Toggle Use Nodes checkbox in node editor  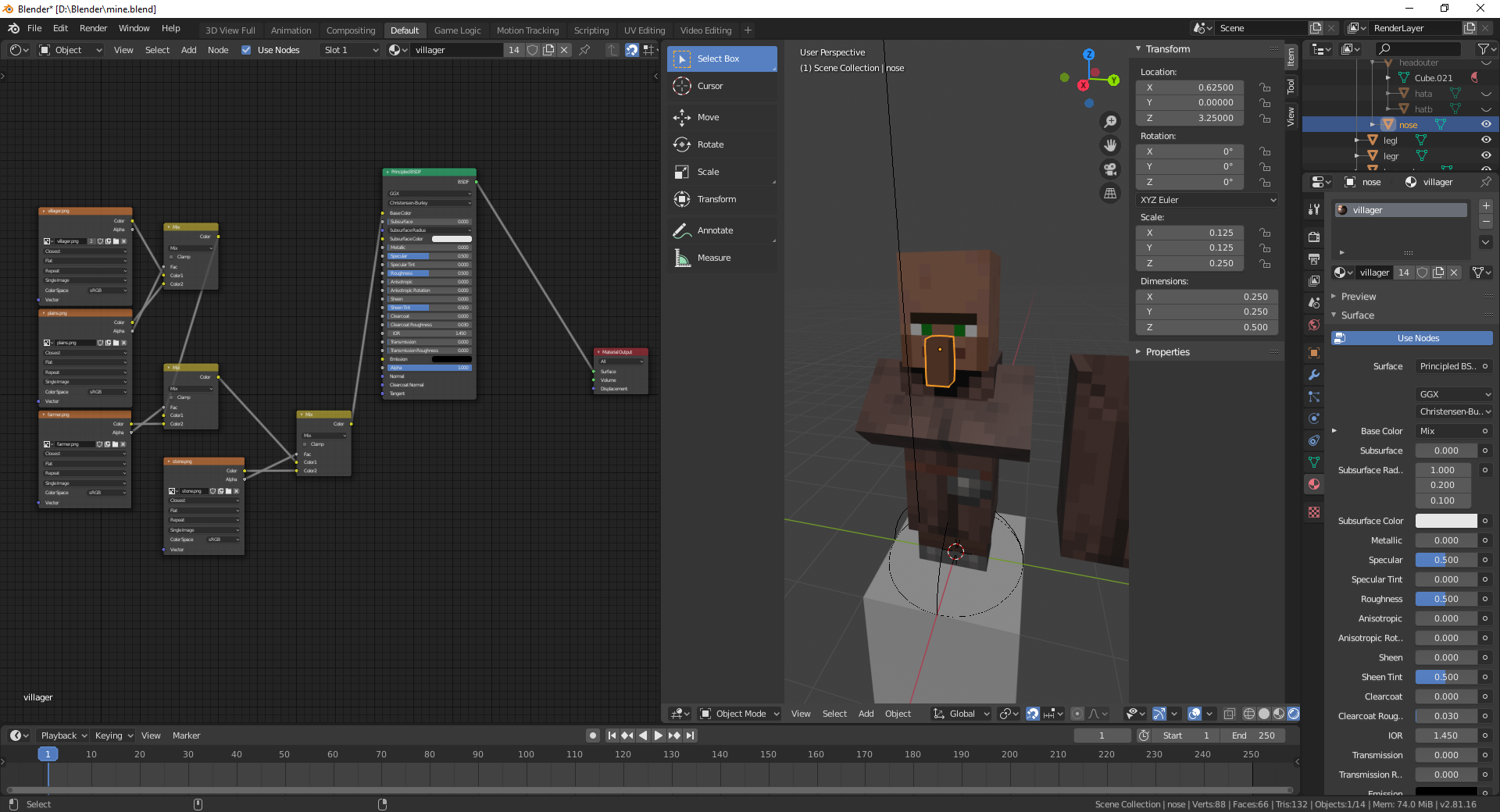pyautogui.click(x=246, y=50)
